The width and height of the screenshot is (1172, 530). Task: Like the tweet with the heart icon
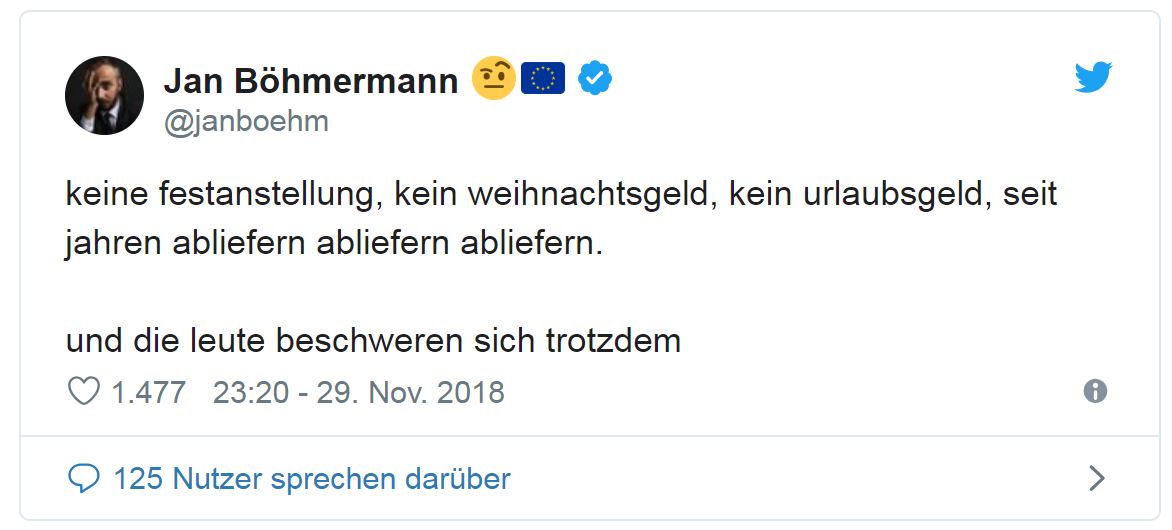tap(83, 391)
